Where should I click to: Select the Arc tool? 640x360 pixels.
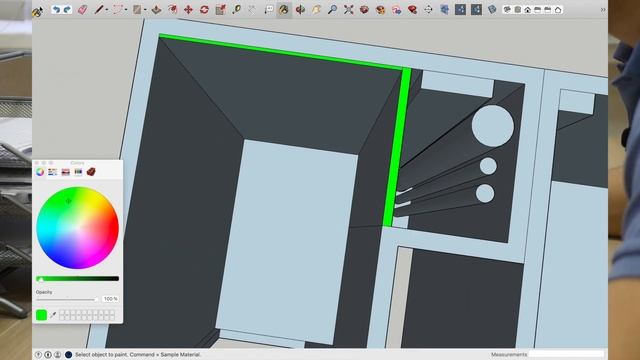(x=118, y=9)
